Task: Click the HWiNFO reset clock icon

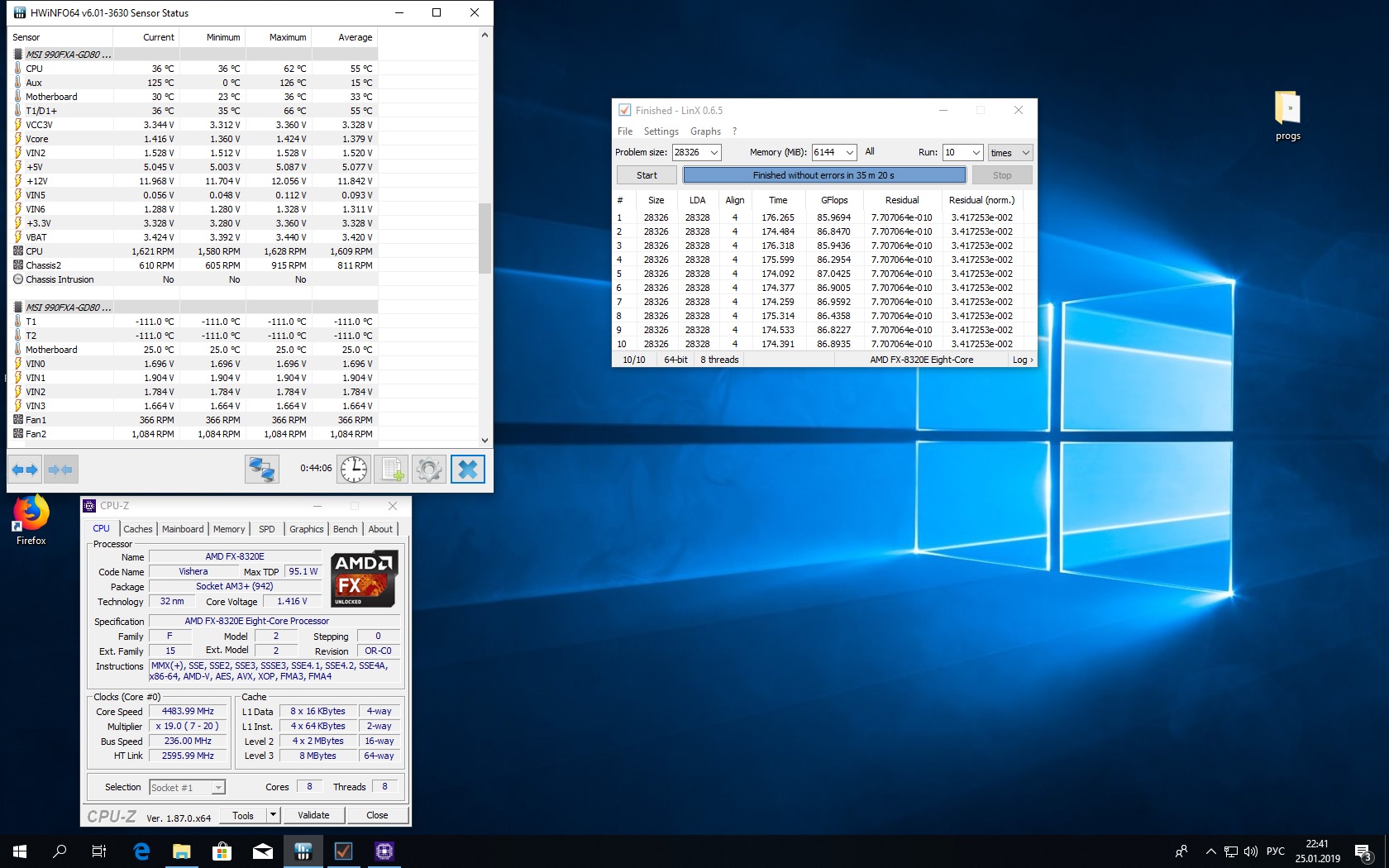Action: tap(354, 470)
